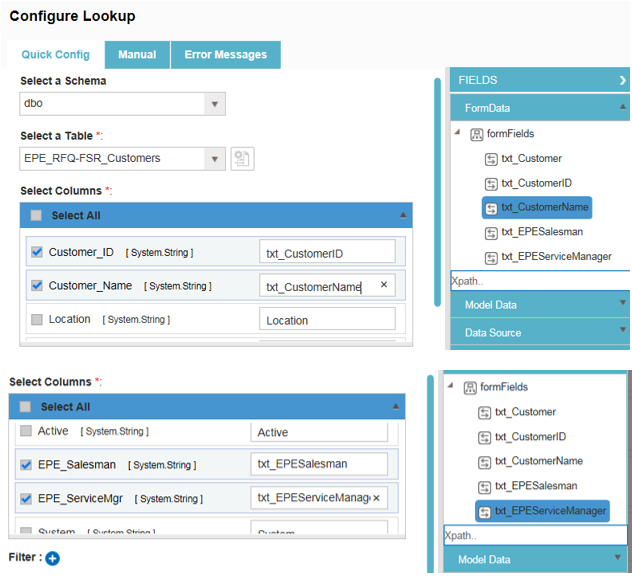The image size is (632, 577).
Task: Open the Select a Schema dropdown
Action: [x=215, y=104]
